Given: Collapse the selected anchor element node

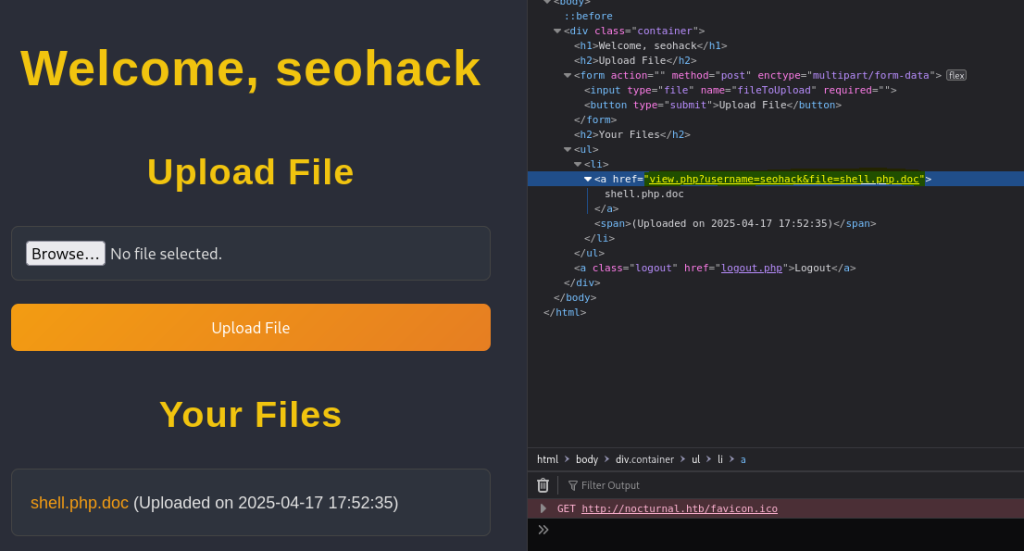Looking at the screenshot, I should [x=588, y=179].
